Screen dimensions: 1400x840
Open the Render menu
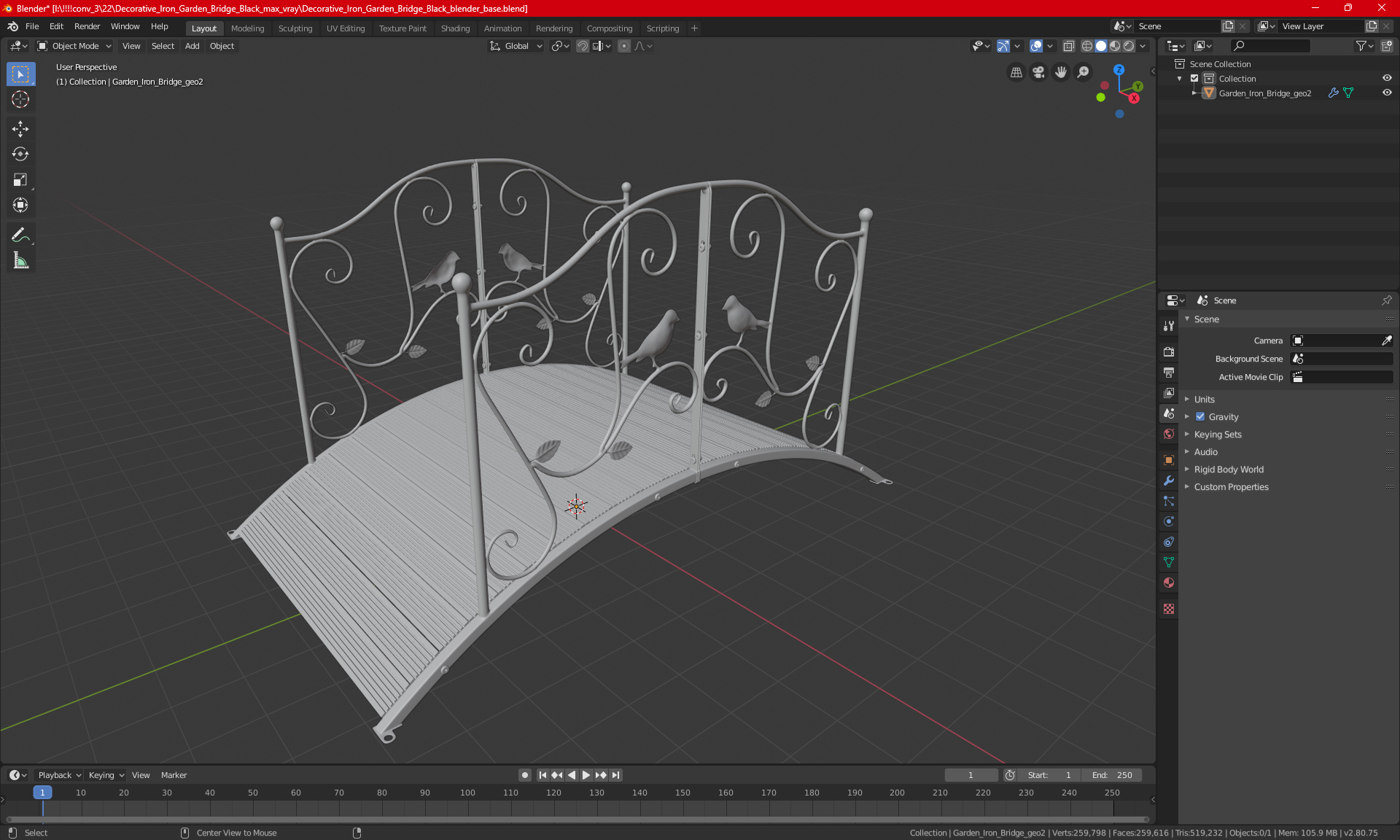(x=87, y=26)
